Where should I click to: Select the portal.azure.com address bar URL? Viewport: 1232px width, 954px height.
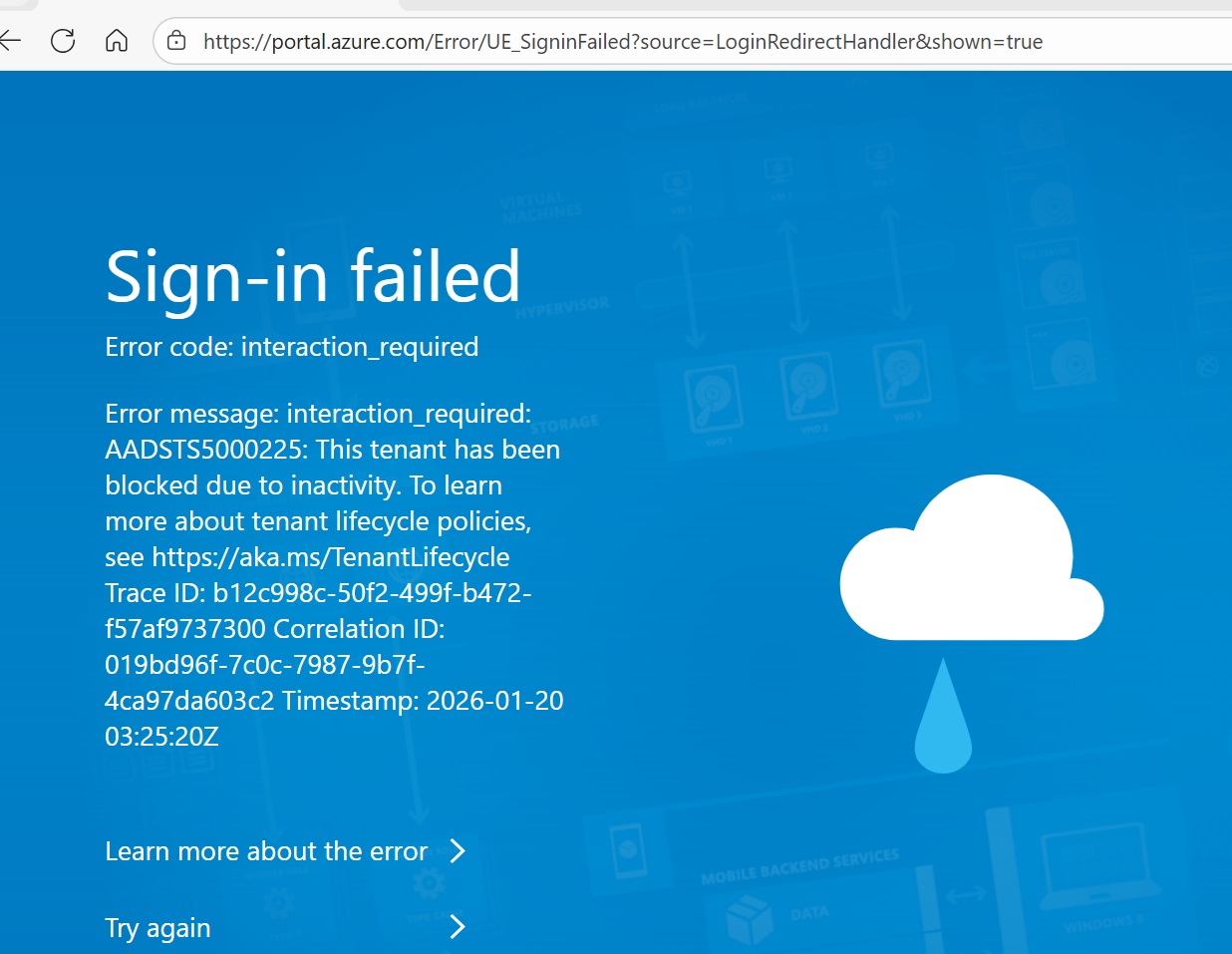pyautogui.click(x=623, y=42)
